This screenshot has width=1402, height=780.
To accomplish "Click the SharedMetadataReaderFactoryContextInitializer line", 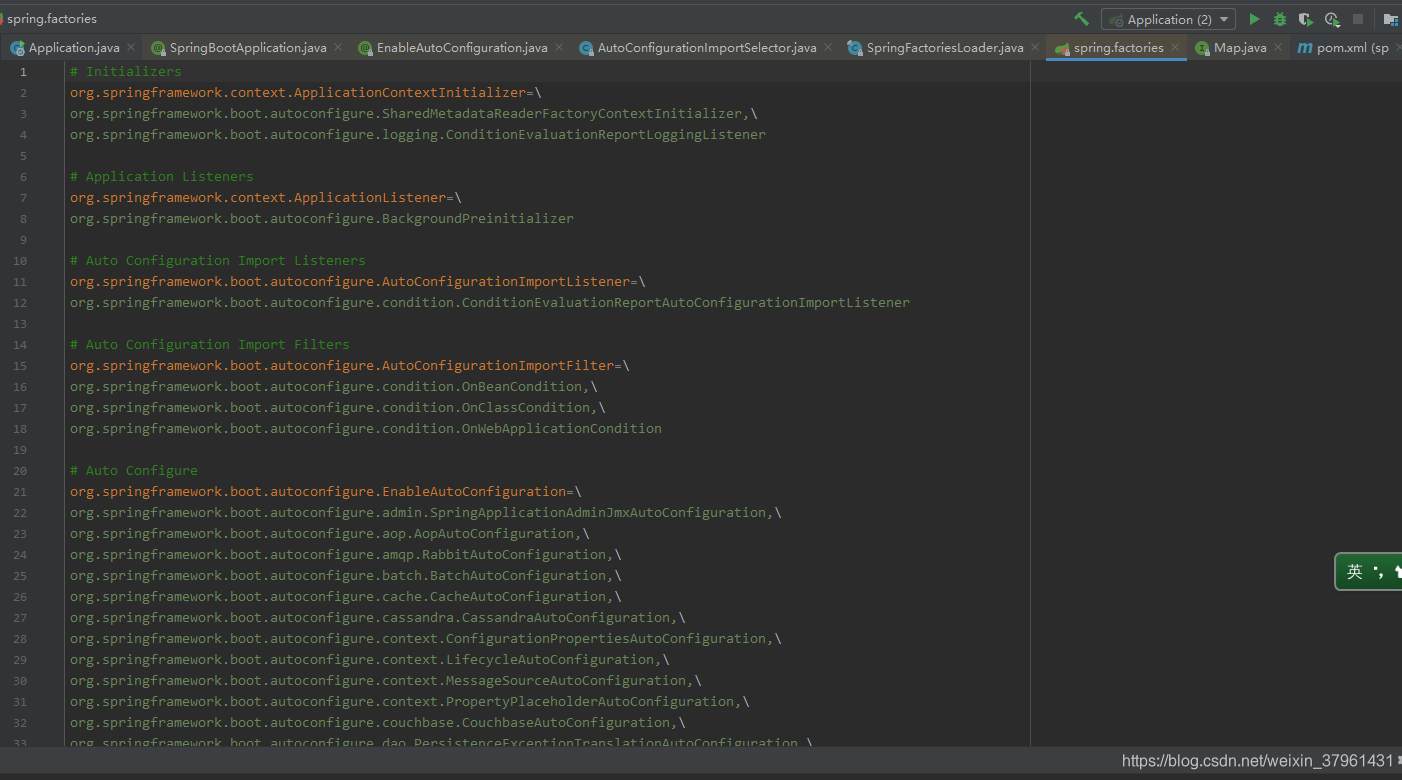I will (414, 113).
